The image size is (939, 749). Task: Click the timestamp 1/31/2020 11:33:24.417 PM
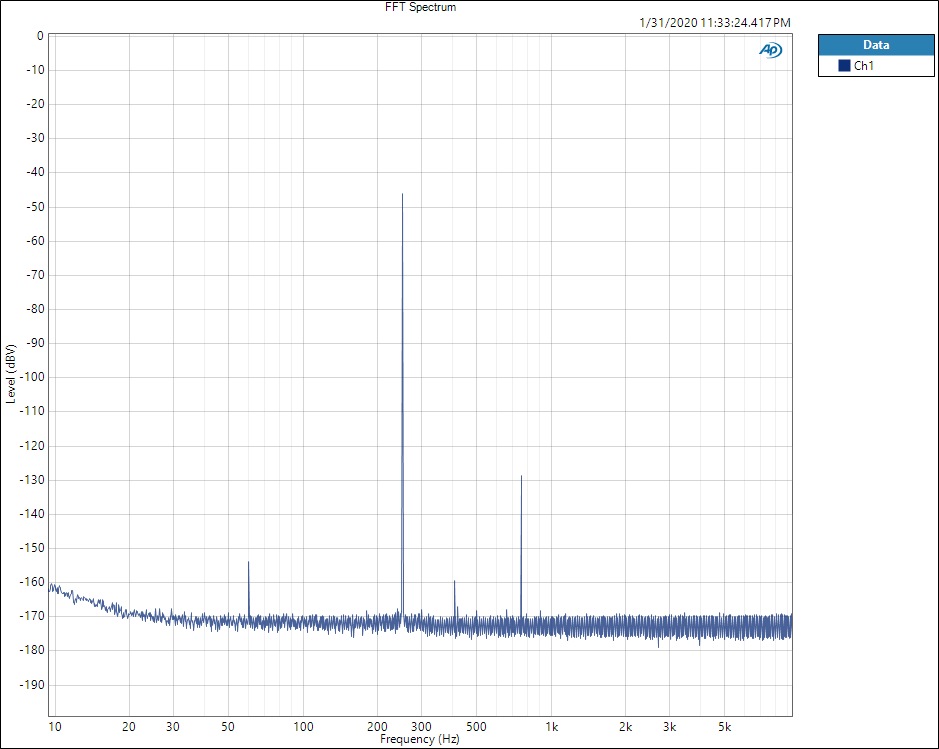click(x=715, y=23)
